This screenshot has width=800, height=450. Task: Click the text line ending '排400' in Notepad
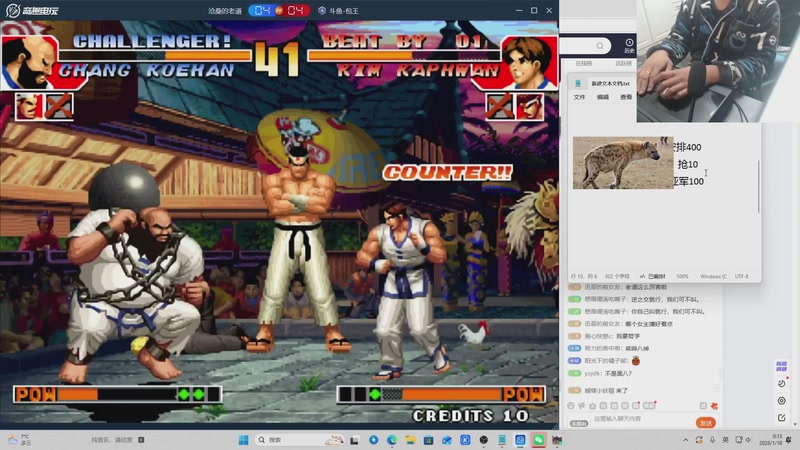tap(687, 147)
